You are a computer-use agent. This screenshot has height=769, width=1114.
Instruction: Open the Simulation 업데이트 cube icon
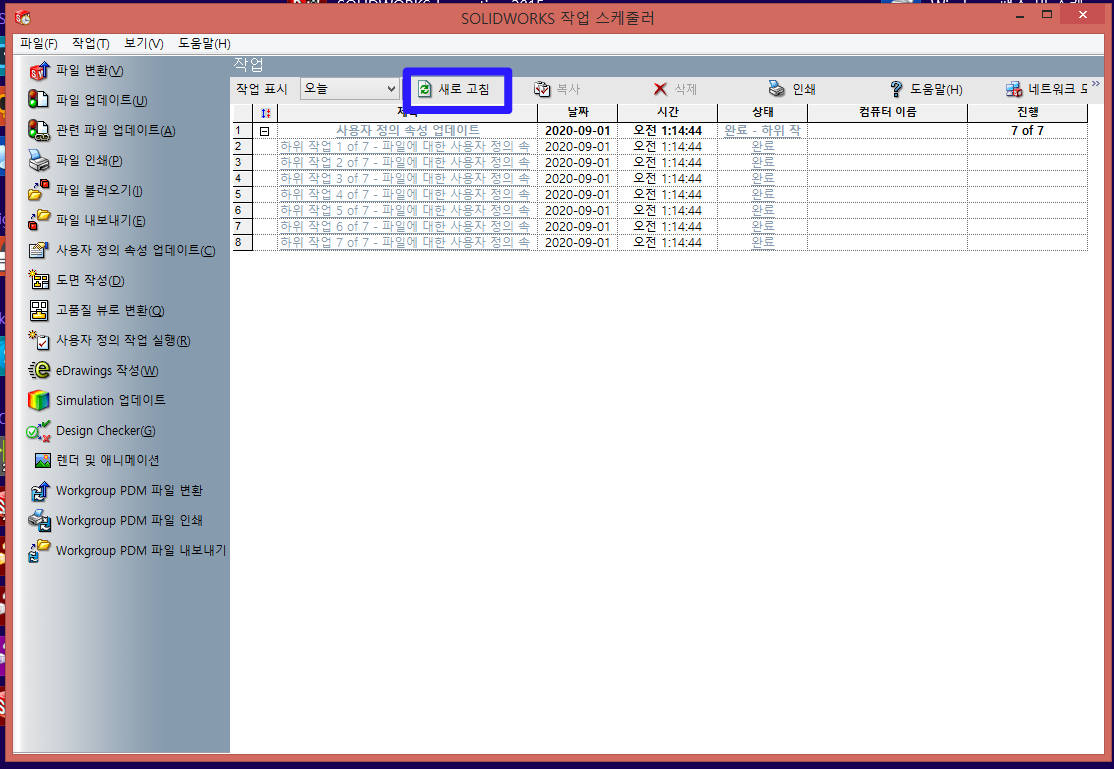[38, 400]
